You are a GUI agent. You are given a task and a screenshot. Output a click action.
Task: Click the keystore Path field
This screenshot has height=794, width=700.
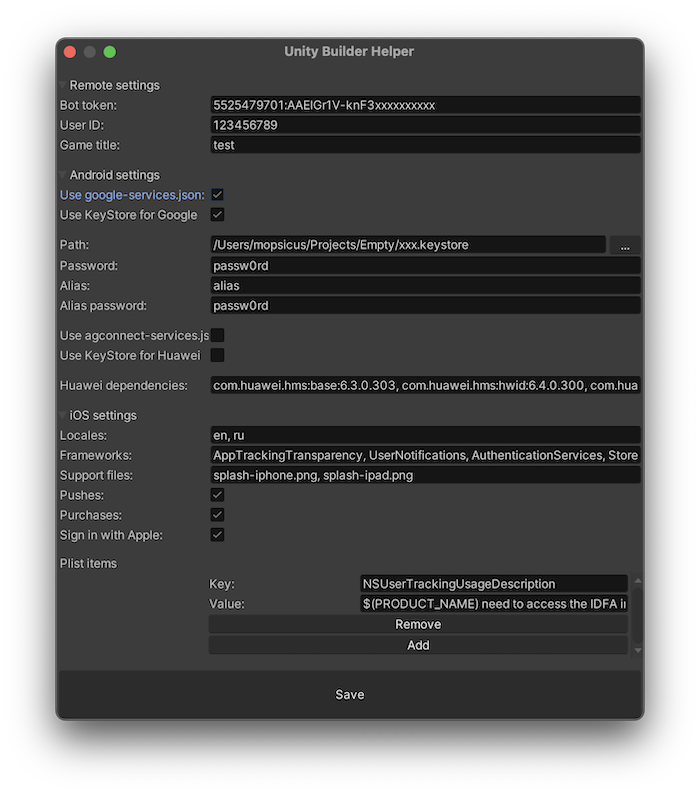(x=408, y=245)
